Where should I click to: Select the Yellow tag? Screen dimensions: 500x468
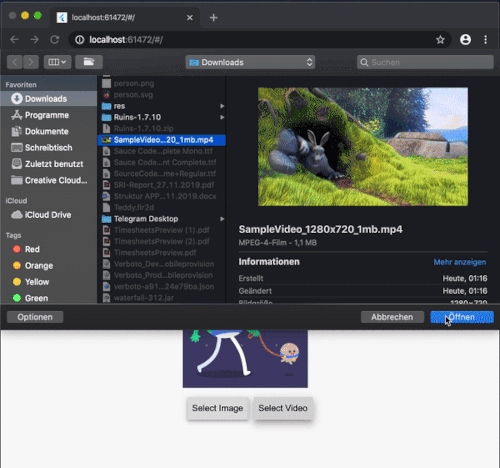click(x=49, y=282)
